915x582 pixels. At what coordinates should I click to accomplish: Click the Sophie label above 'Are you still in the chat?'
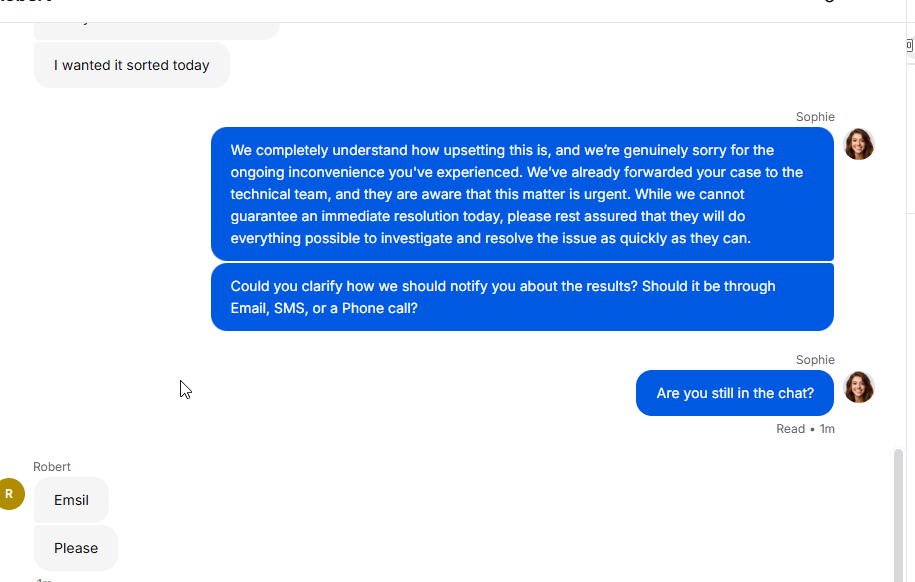[x=815, y=360]
